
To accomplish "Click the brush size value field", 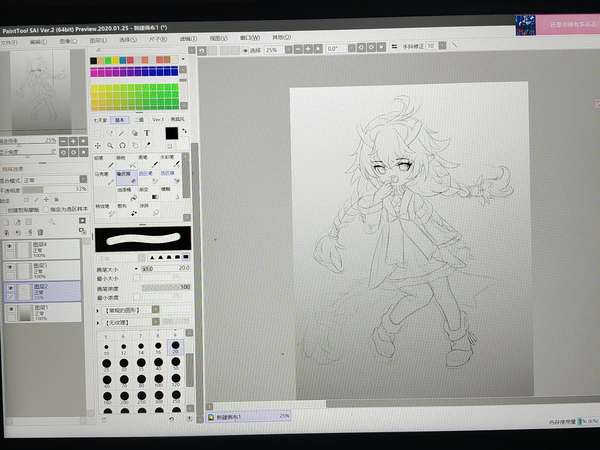I will point(165,269).
